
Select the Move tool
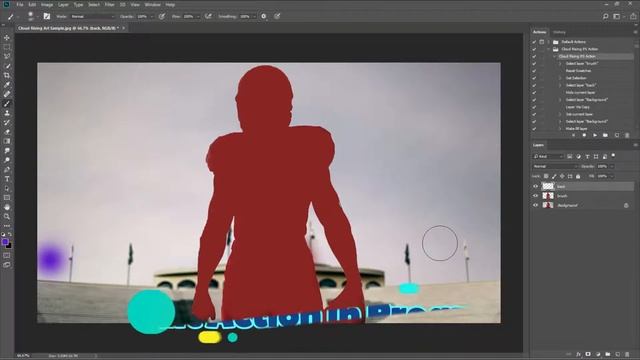[7, 38]
